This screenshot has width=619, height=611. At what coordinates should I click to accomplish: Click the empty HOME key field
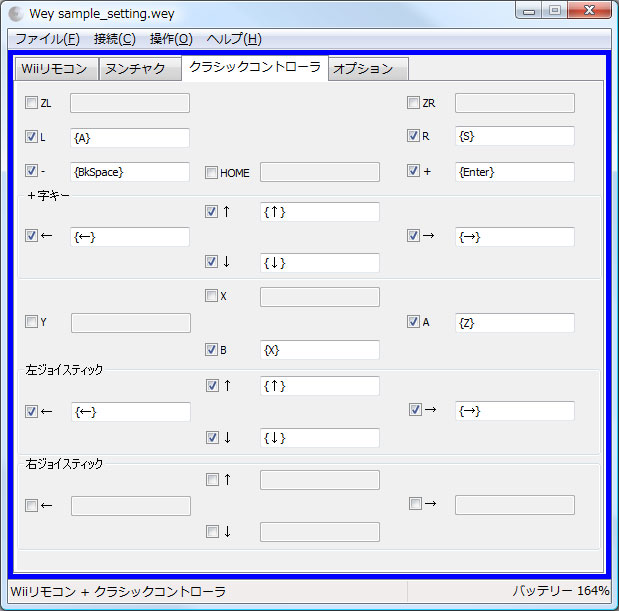pyautogui.click(x=320, y=172)
